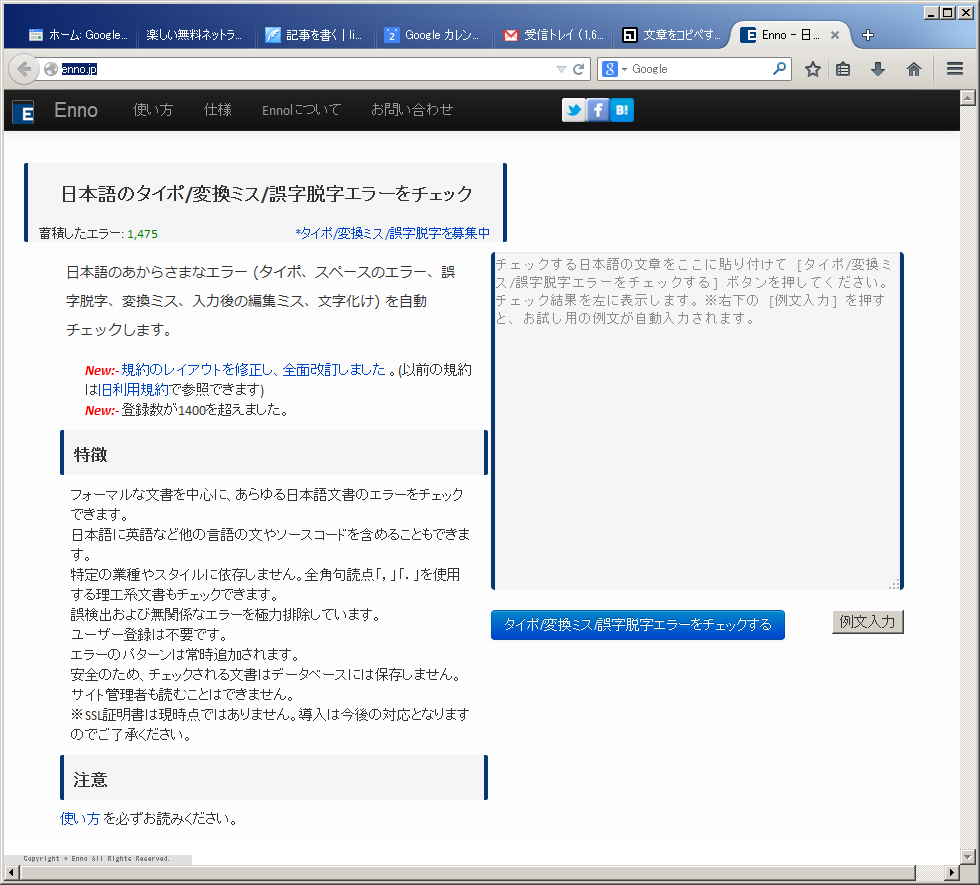
Task: Click the site identity globe icon
Action: tap(51, 69)
